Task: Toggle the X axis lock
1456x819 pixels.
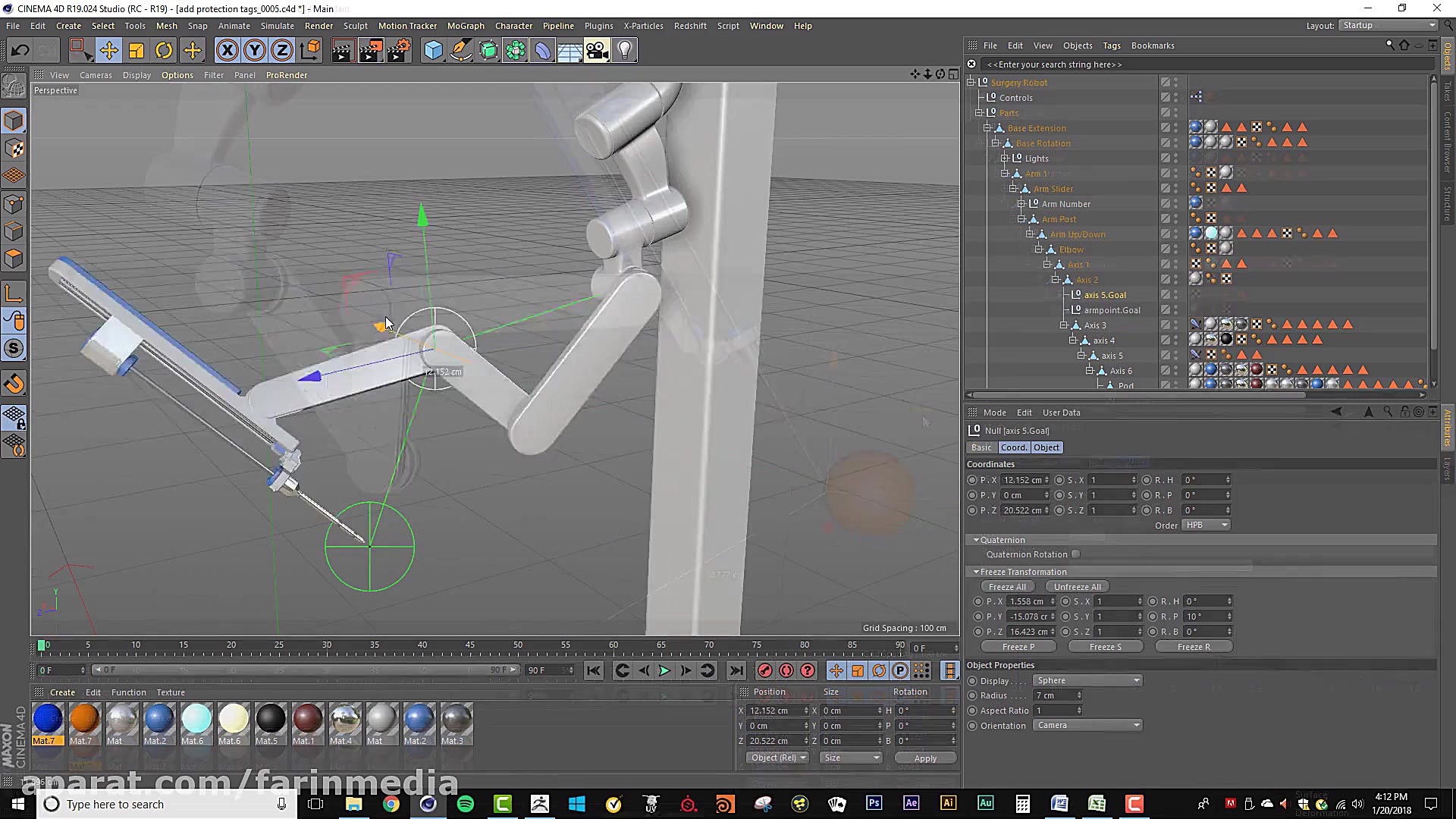Action: [x=227, y=51]
